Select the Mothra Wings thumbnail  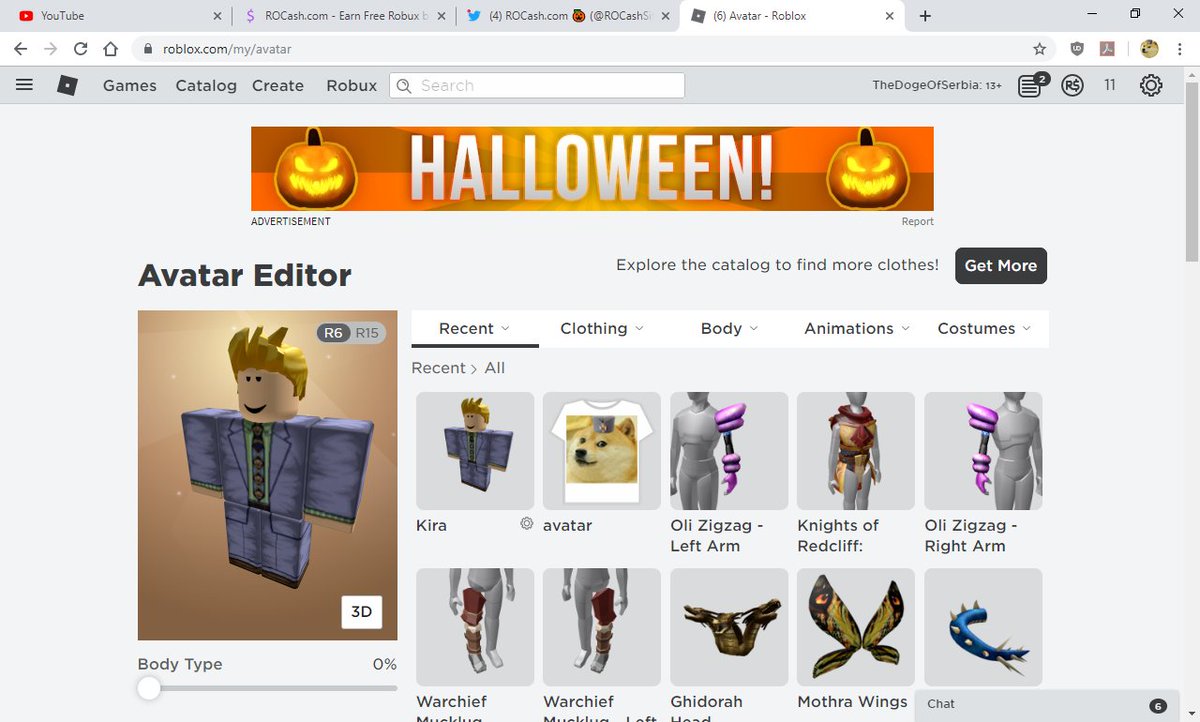856,627
